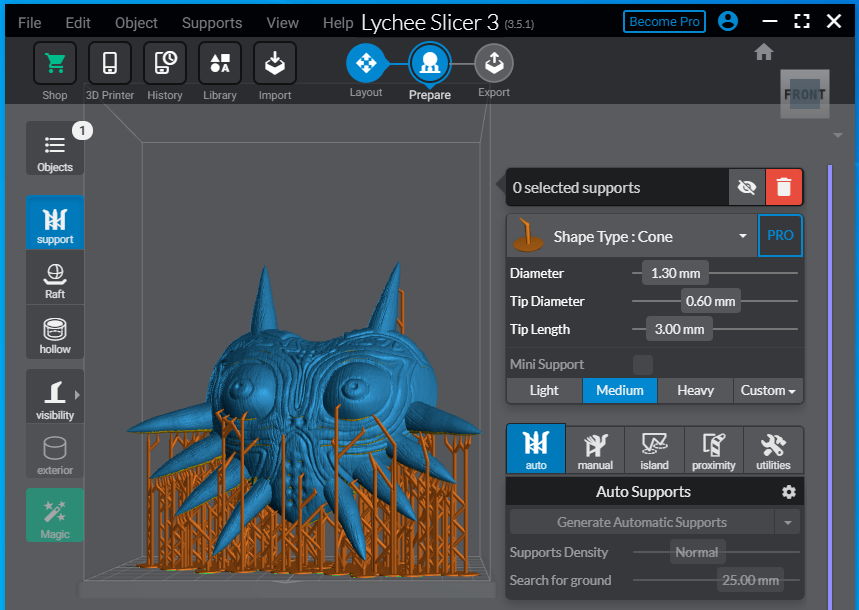Open the History panel
This screenshot has width=859, height=610.
[x=165, y=63]
